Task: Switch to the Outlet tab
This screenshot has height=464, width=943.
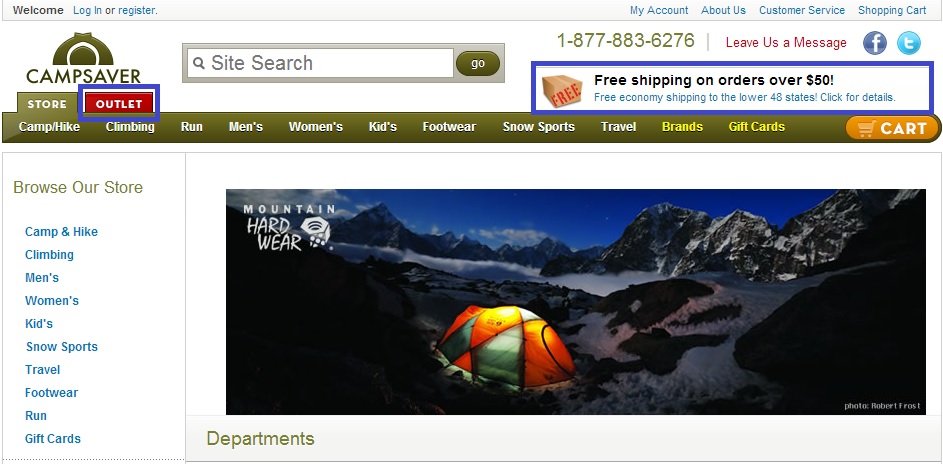Action: point(119,103)
